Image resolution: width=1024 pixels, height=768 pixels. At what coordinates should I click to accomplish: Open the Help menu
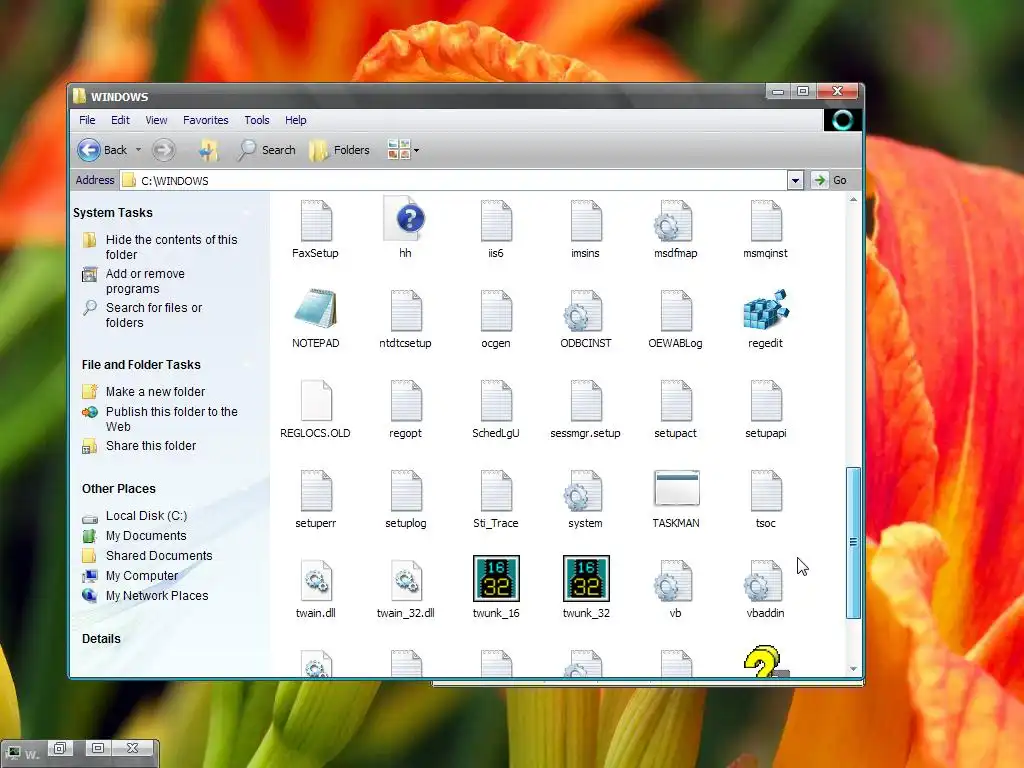point(296,120)
